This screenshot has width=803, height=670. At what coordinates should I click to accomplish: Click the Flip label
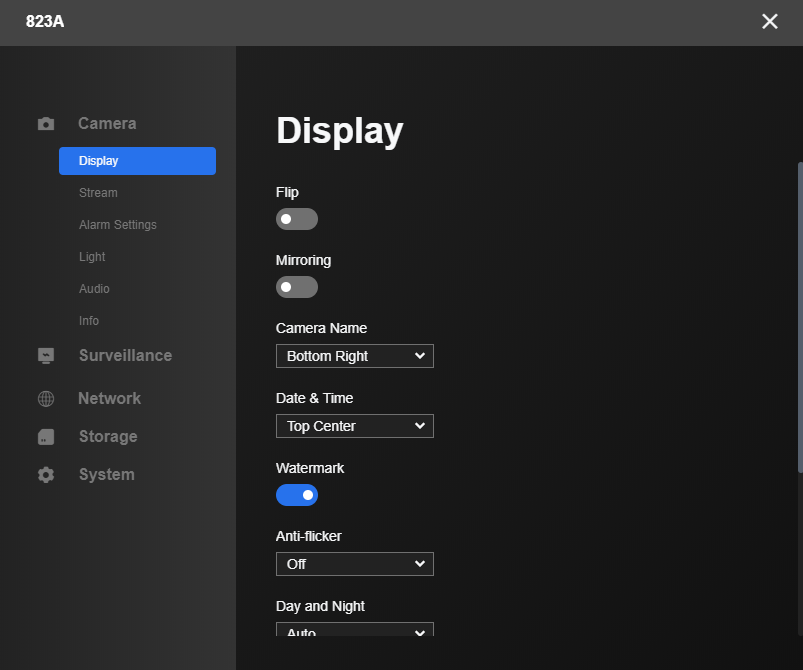[x=287, y=193]
